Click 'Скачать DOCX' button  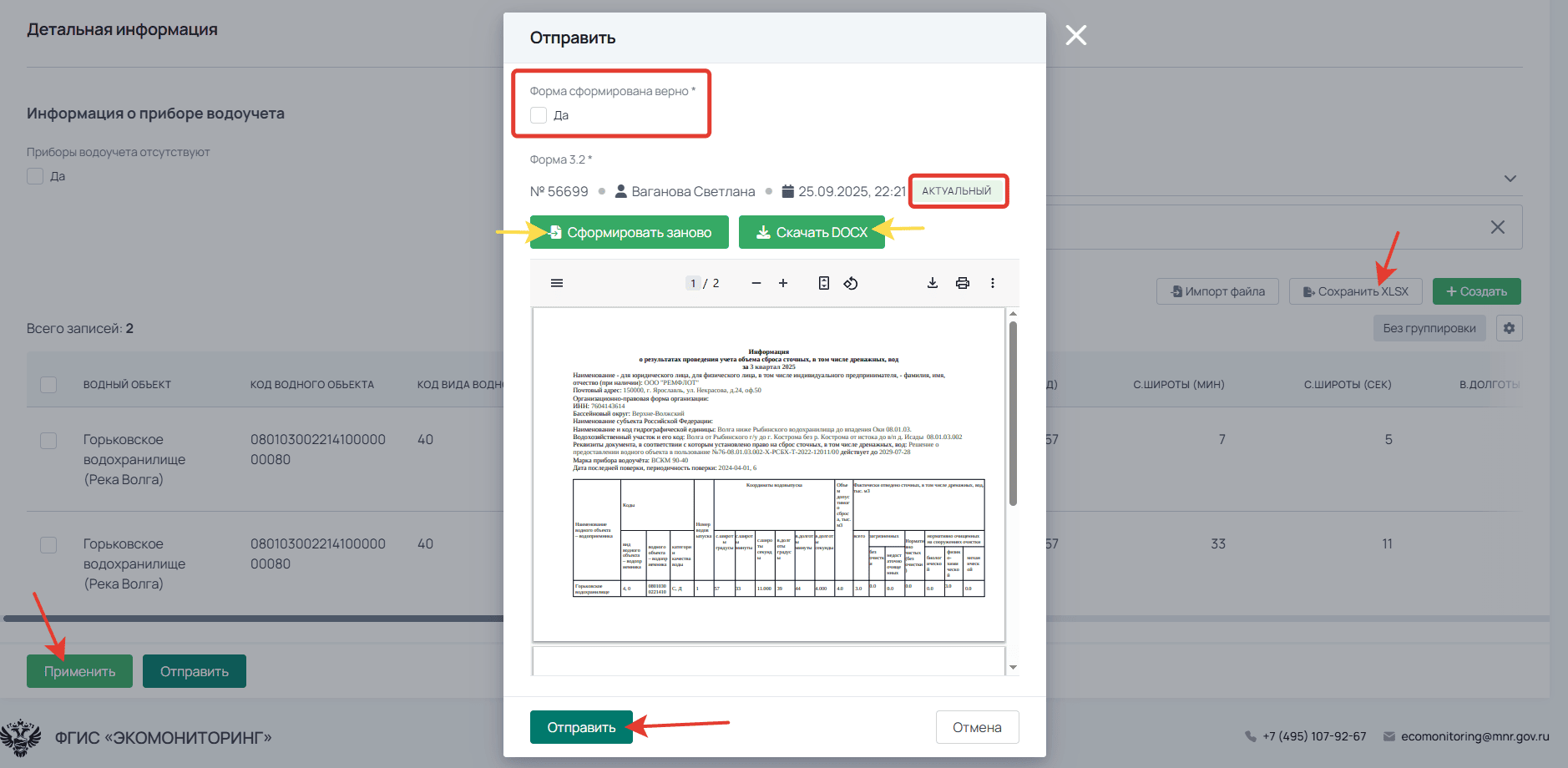click(812, 232)
